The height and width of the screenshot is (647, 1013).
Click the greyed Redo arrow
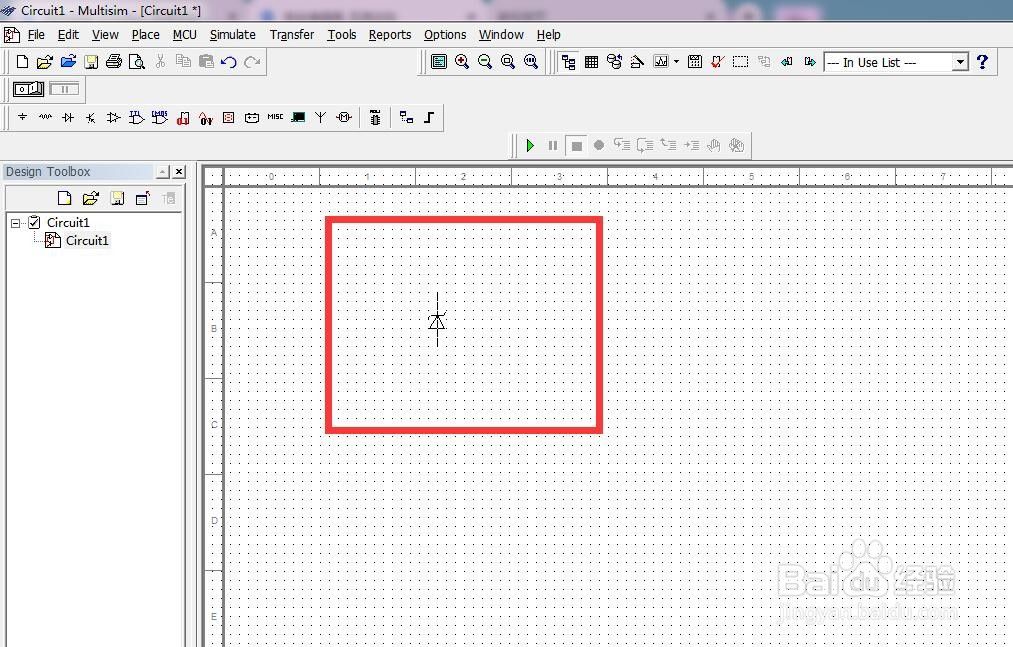click(x=252, y=62)
